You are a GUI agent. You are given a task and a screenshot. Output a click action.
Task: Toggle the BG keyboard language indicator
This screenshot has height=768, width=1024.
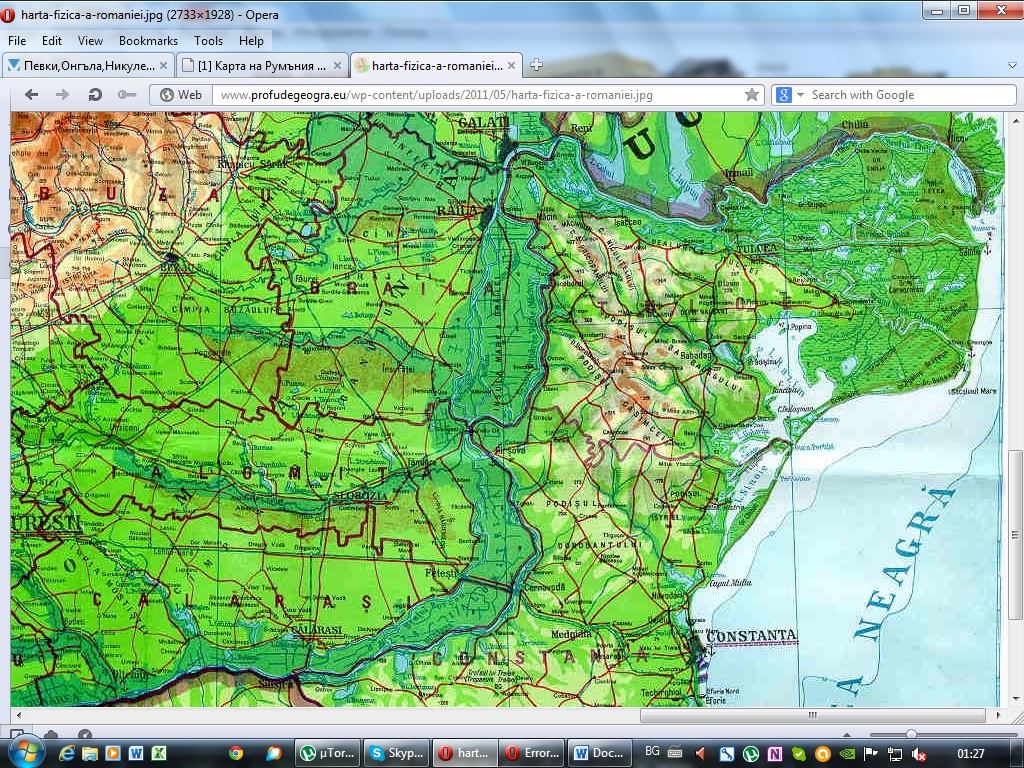[x=652, y=752]
